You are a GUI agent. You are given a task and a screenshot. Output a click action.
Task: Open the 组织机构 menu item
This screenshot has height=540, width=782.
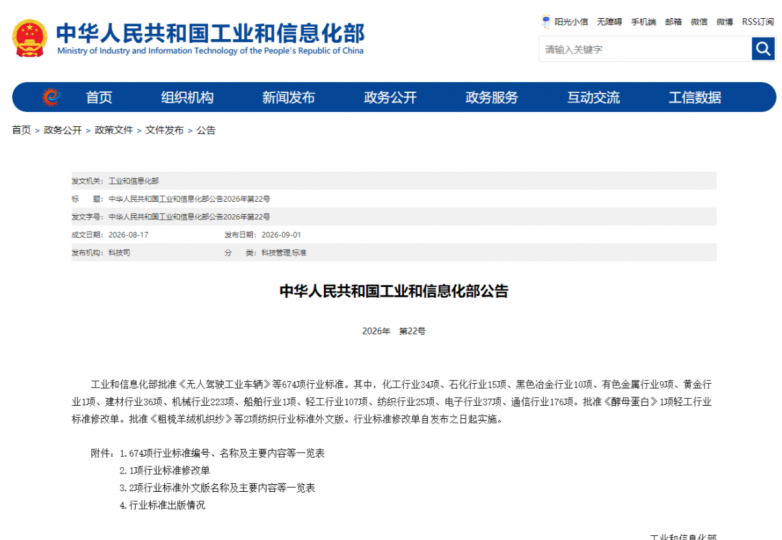pyautogui.click(x=187, y=97)
